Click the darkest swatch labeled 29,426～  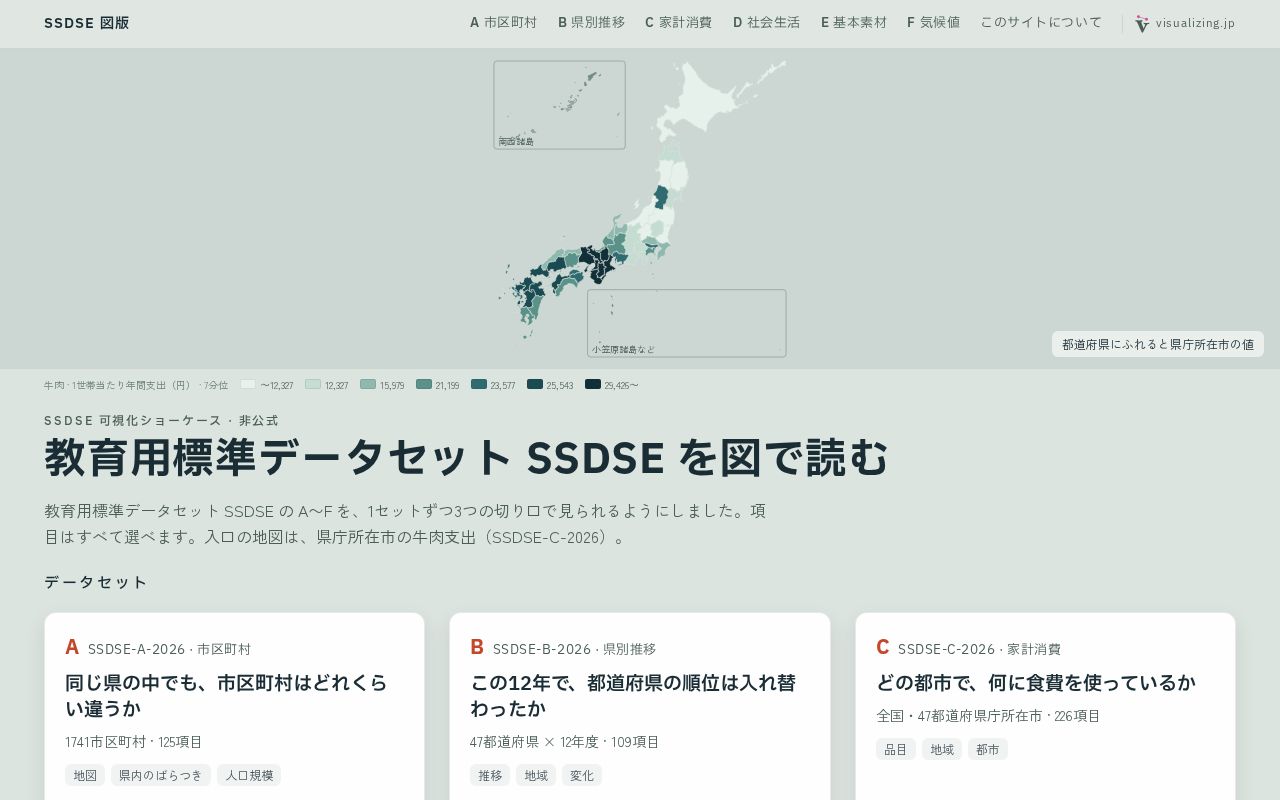pos(593,384)
